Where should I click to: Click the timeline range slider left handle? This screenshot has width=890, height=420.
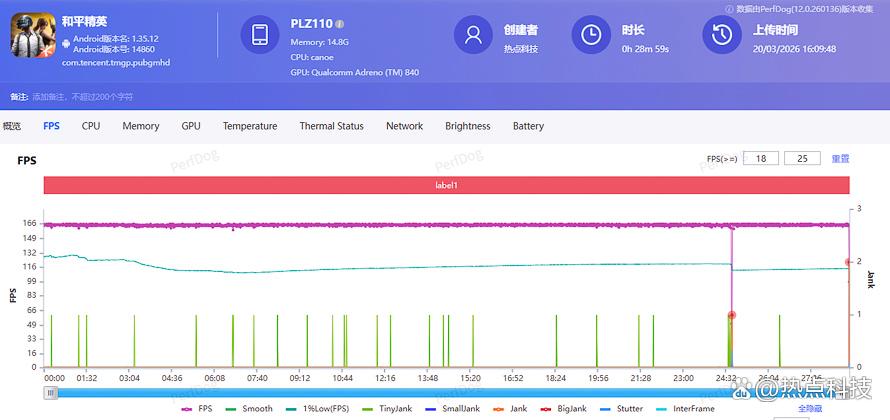51,393
